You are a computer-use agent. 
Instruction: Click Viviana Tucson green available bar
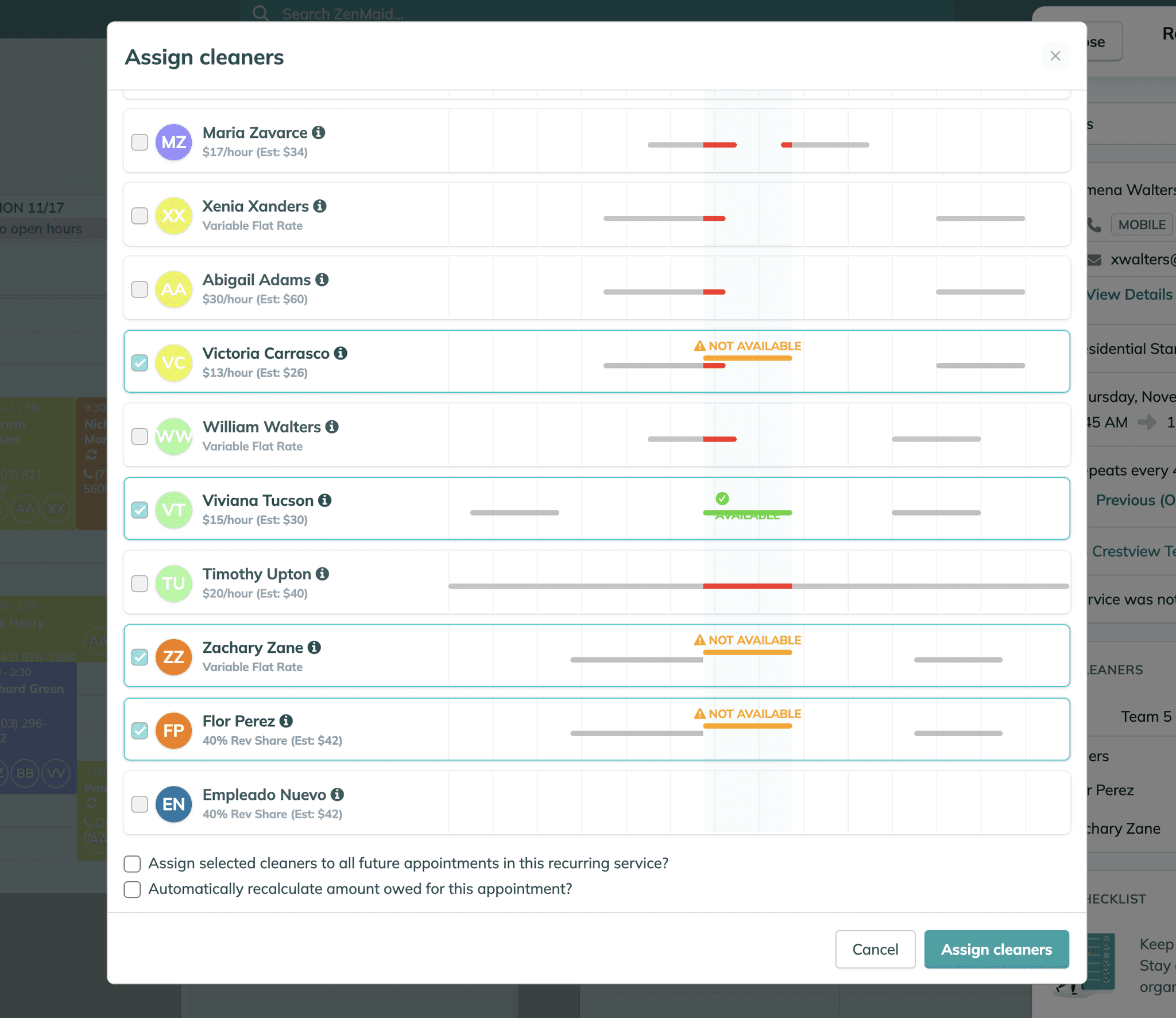point(747,512)
